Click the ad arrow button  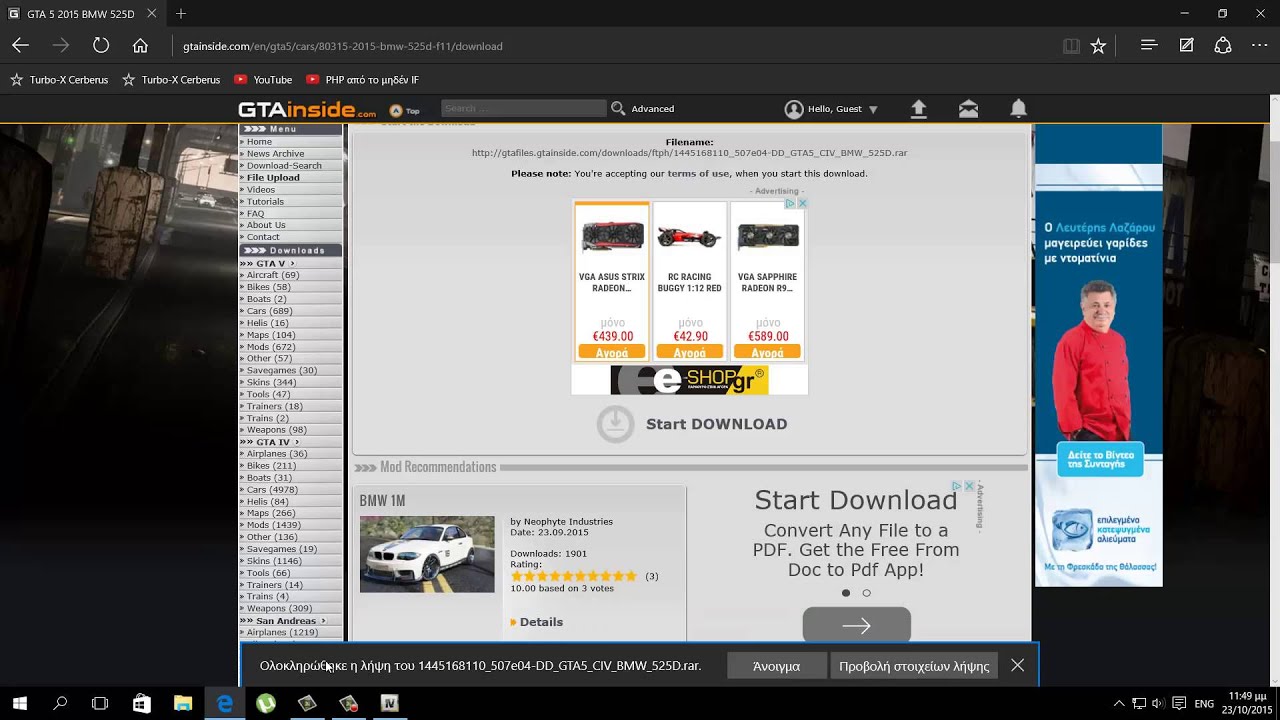point(857,625)
